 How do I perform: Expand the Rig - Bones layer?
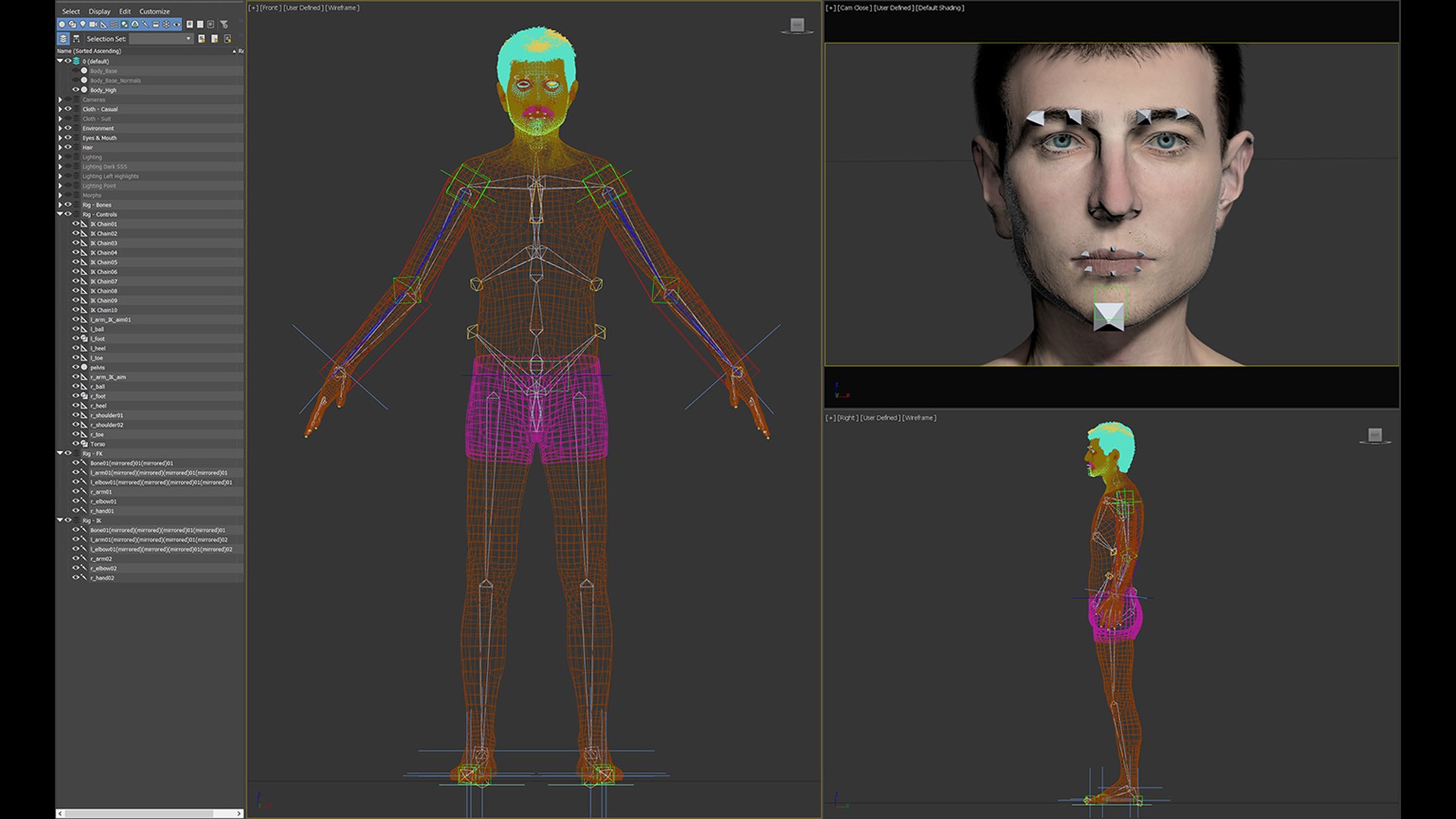click(60, 205)
